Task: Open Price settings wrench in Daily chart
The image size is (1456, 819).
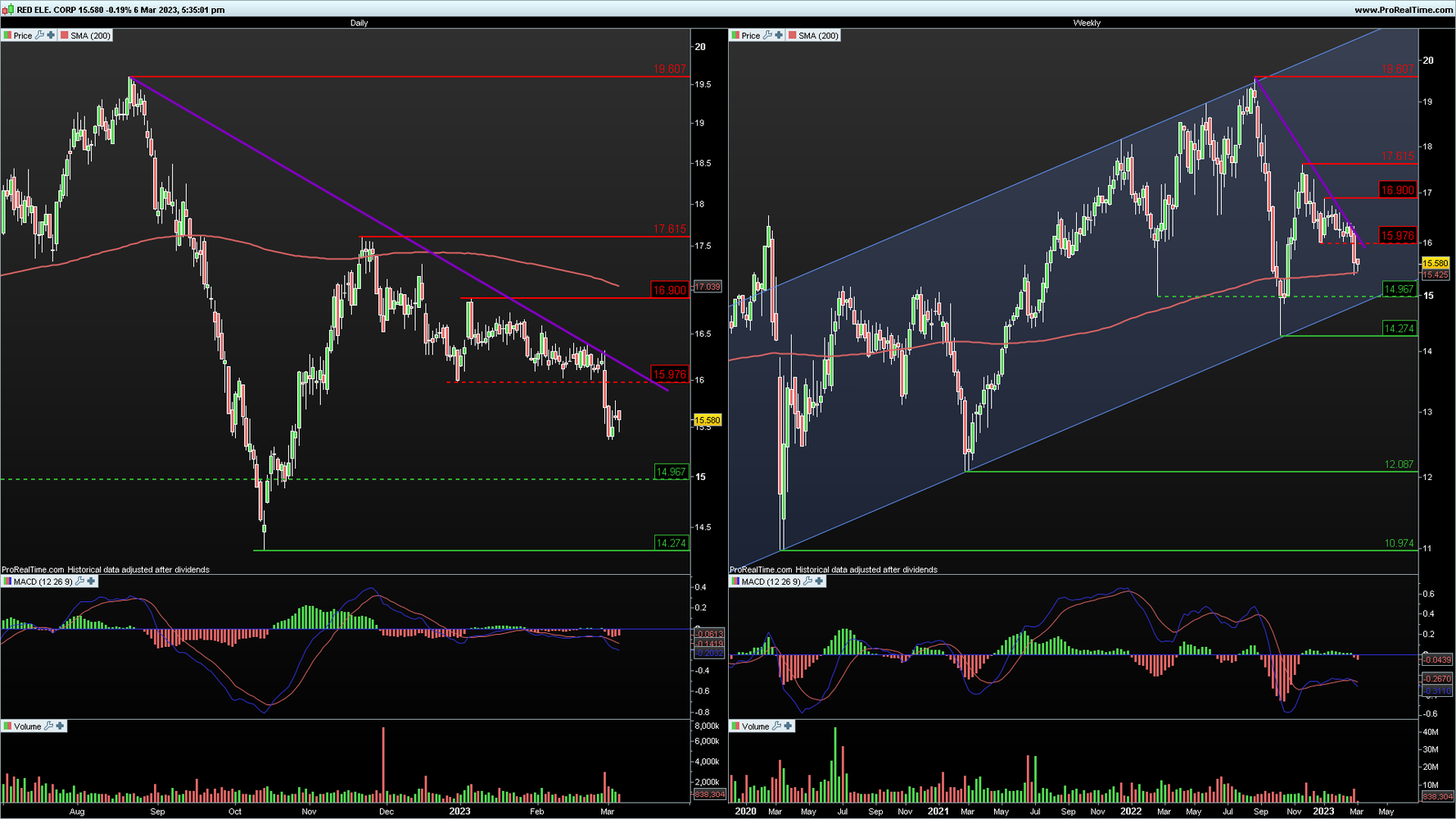Action: click(39, 35)
